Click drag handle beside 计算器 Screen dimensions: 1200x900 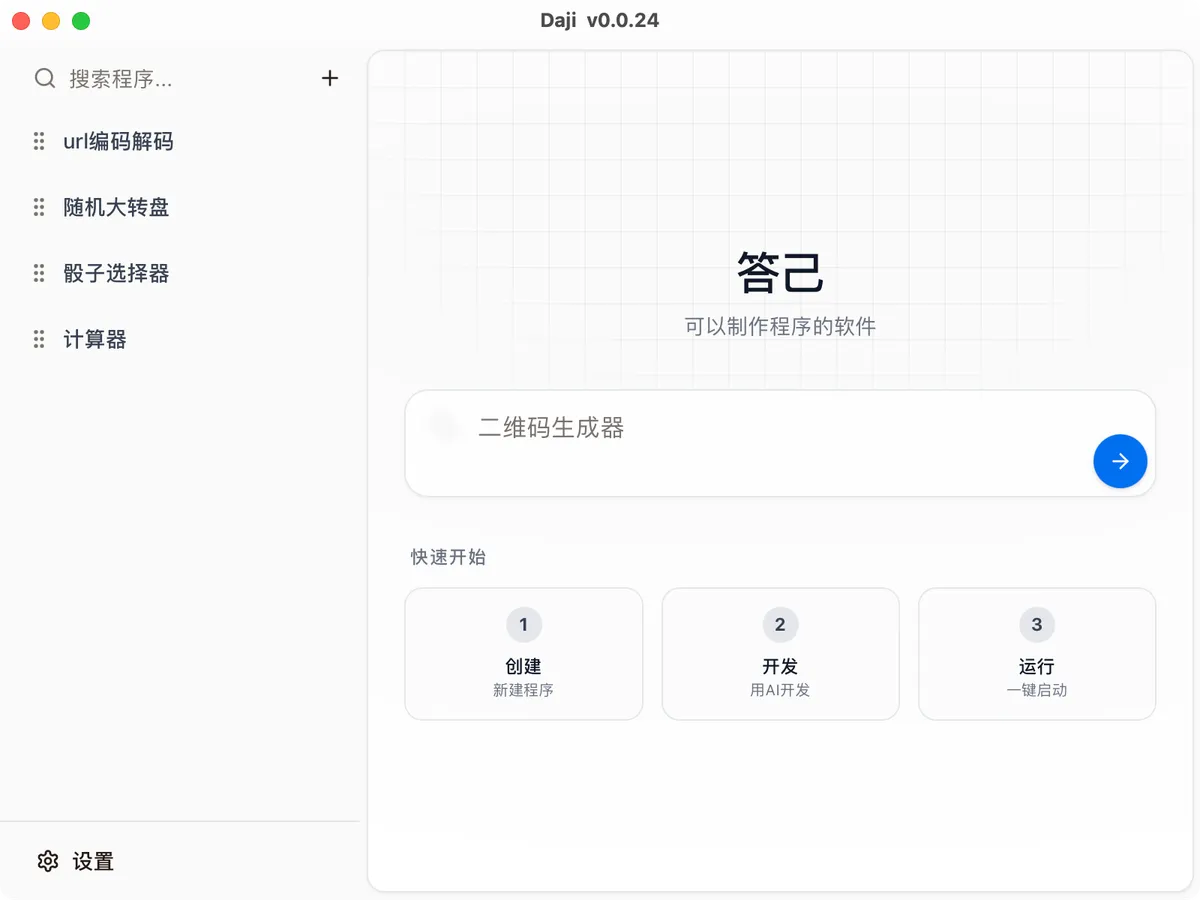click(39, 340)
